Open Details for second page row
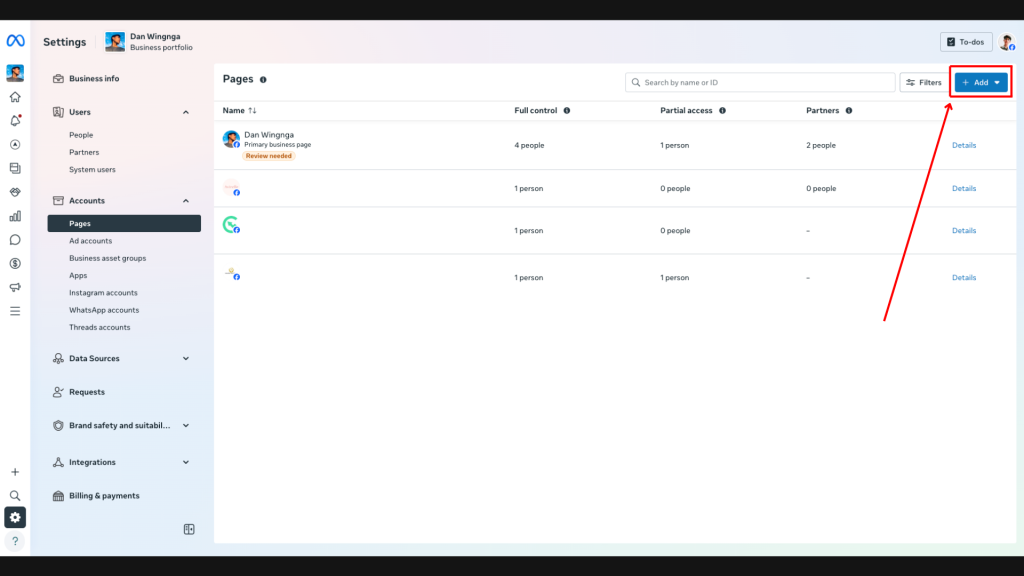This screenshot has width=1024, height=576. pos(964,188)
